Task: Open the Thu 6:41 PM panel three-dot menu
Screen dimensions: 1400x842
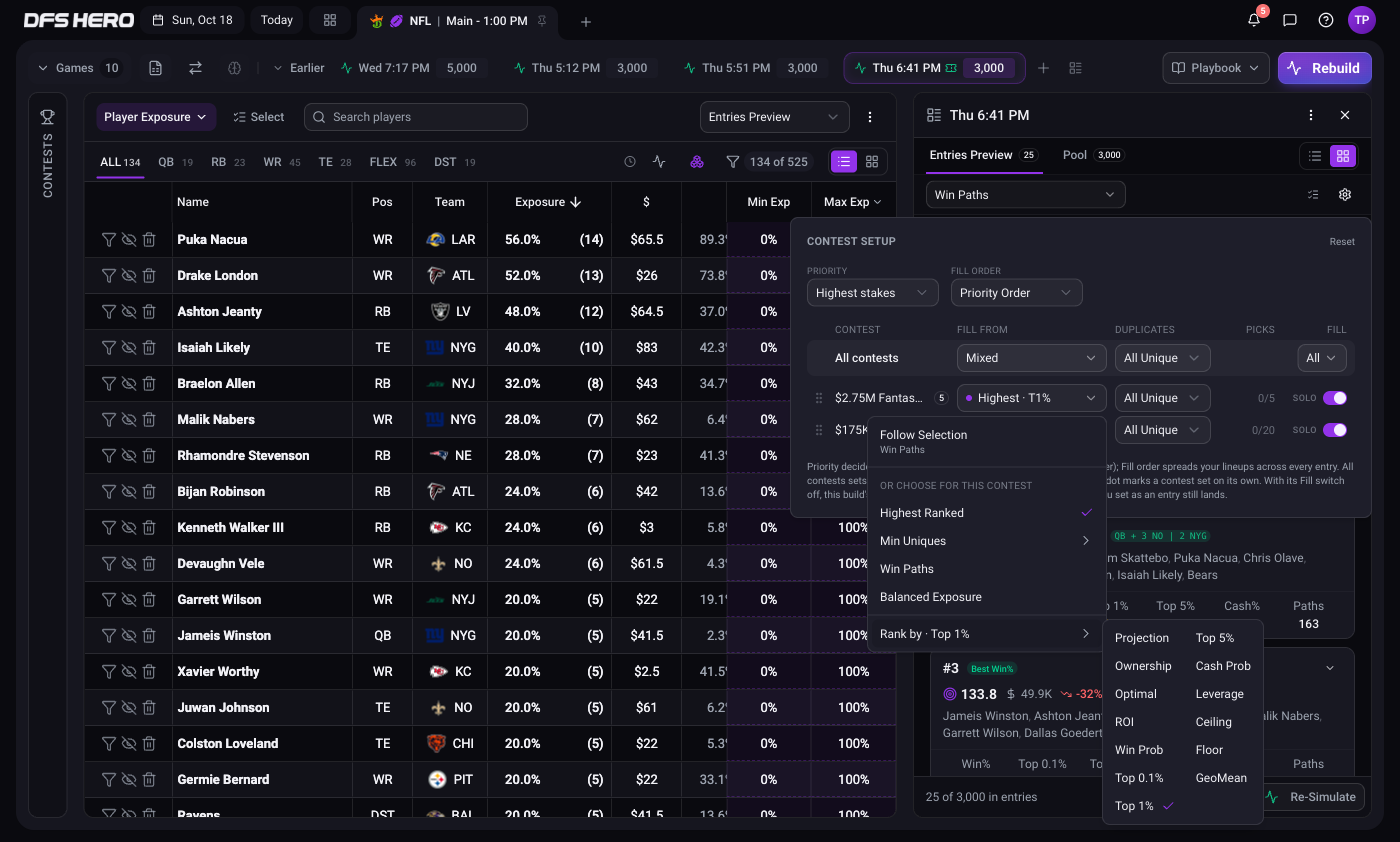Action: tap(1311, 115)
